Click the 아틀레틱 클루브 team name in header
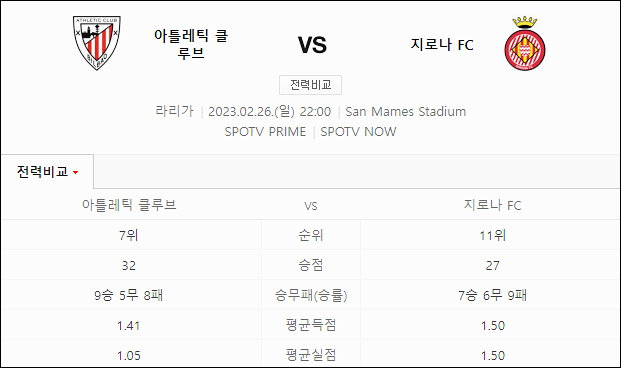This screenshot has height=368, width=621. [191, 44]
